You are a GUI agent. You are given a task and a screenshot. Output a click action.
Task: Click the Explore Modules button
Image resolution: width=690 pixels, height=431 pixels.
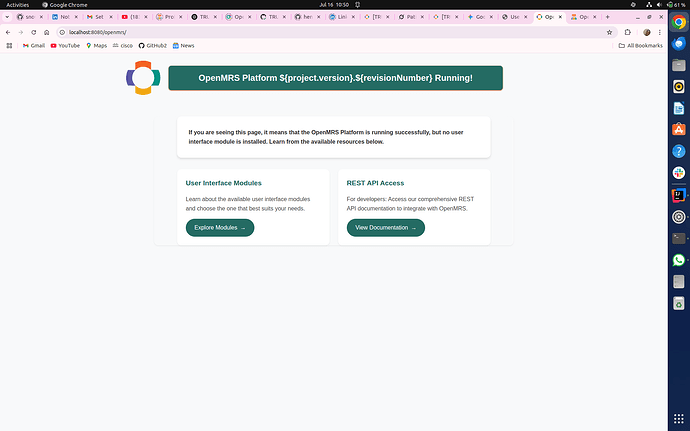pyautogui.click(x=220, y=228)
